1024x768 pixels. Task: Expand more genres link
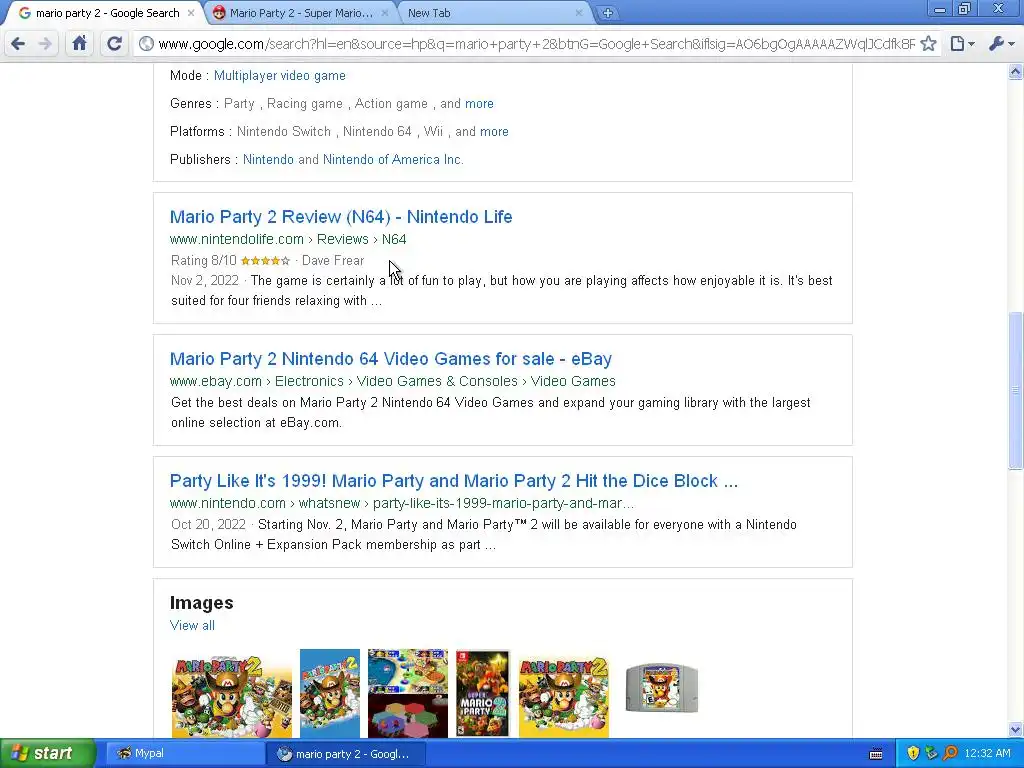479,104
